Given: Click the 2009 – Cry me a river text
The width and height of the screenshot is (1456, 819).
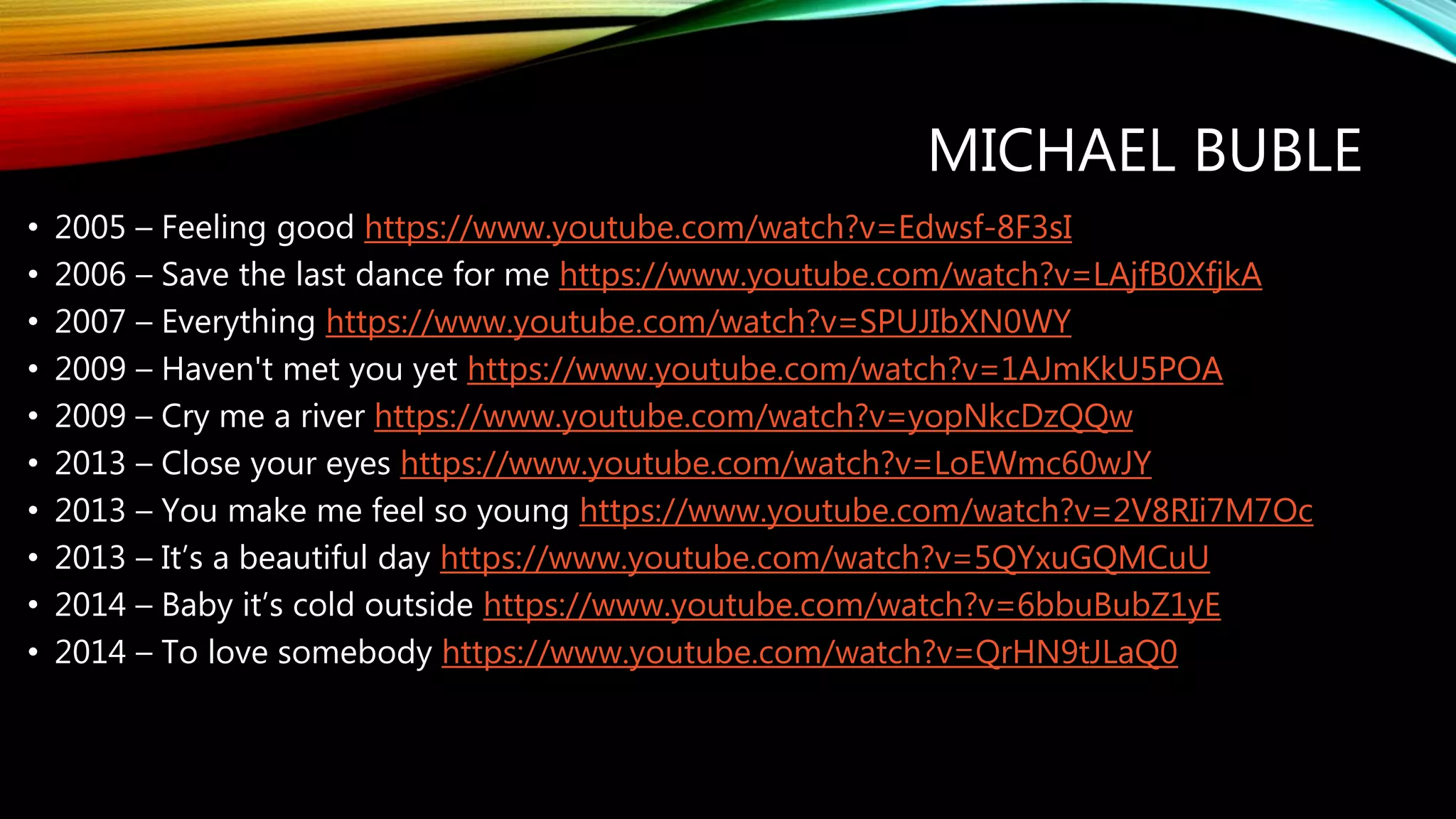Looking at the screenshot, I should pos(210,417).
